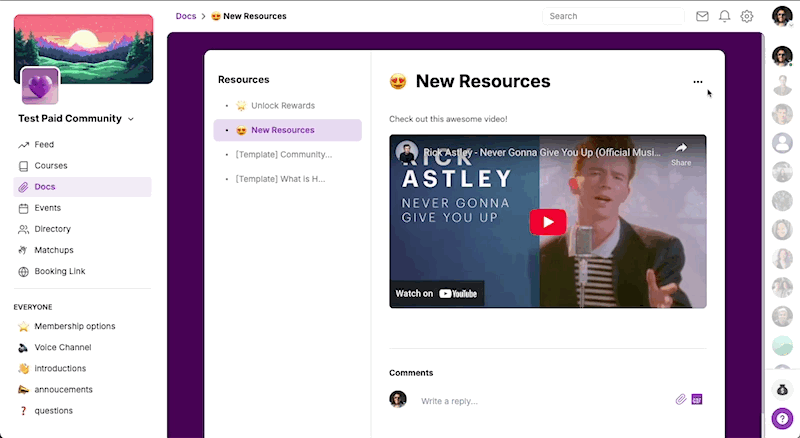Click the Watch on YouTube button
This screenshot has height=438, width=800.
436,294
